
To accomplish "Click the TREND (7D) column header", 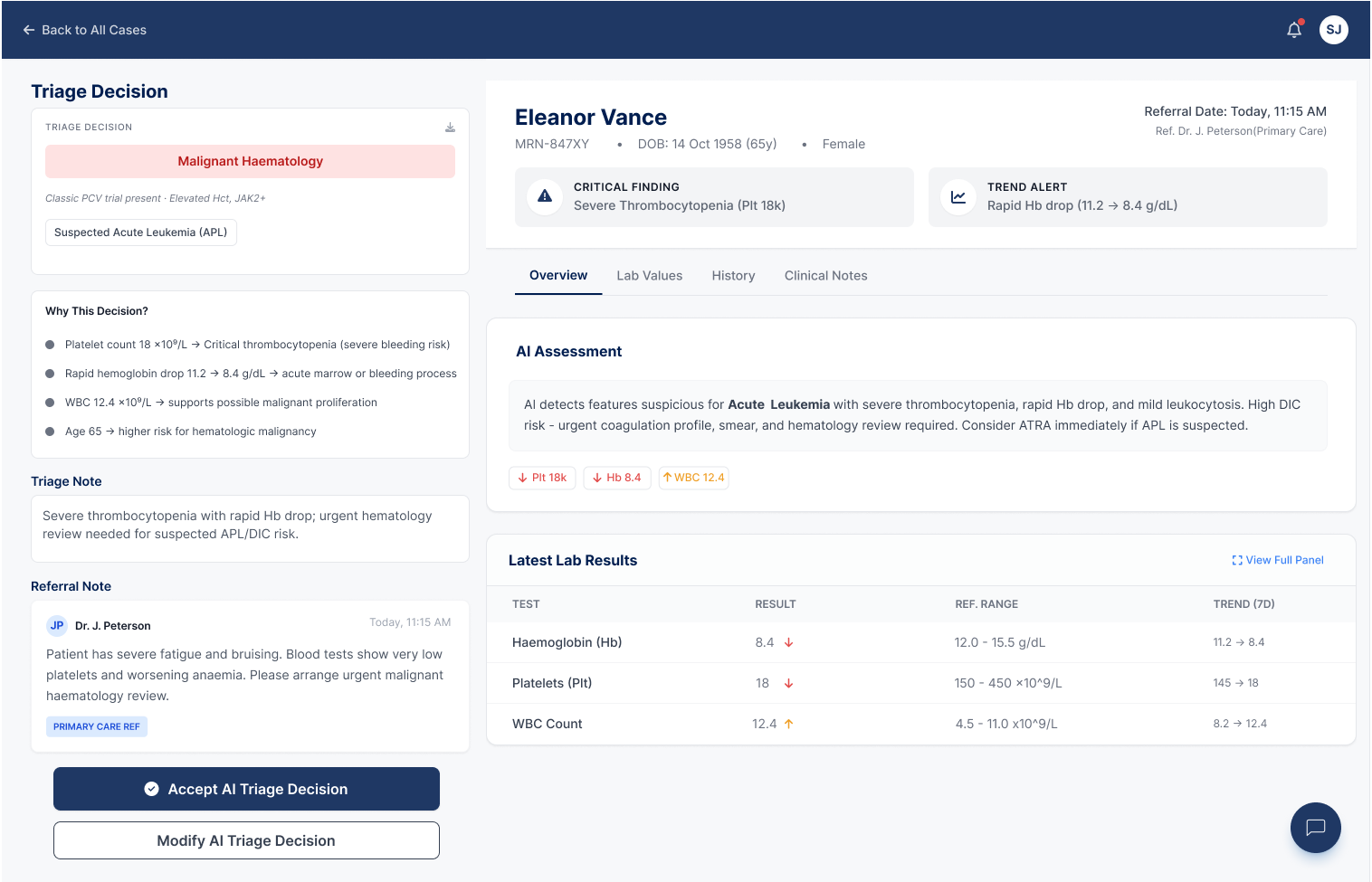I will point(1243,604).
